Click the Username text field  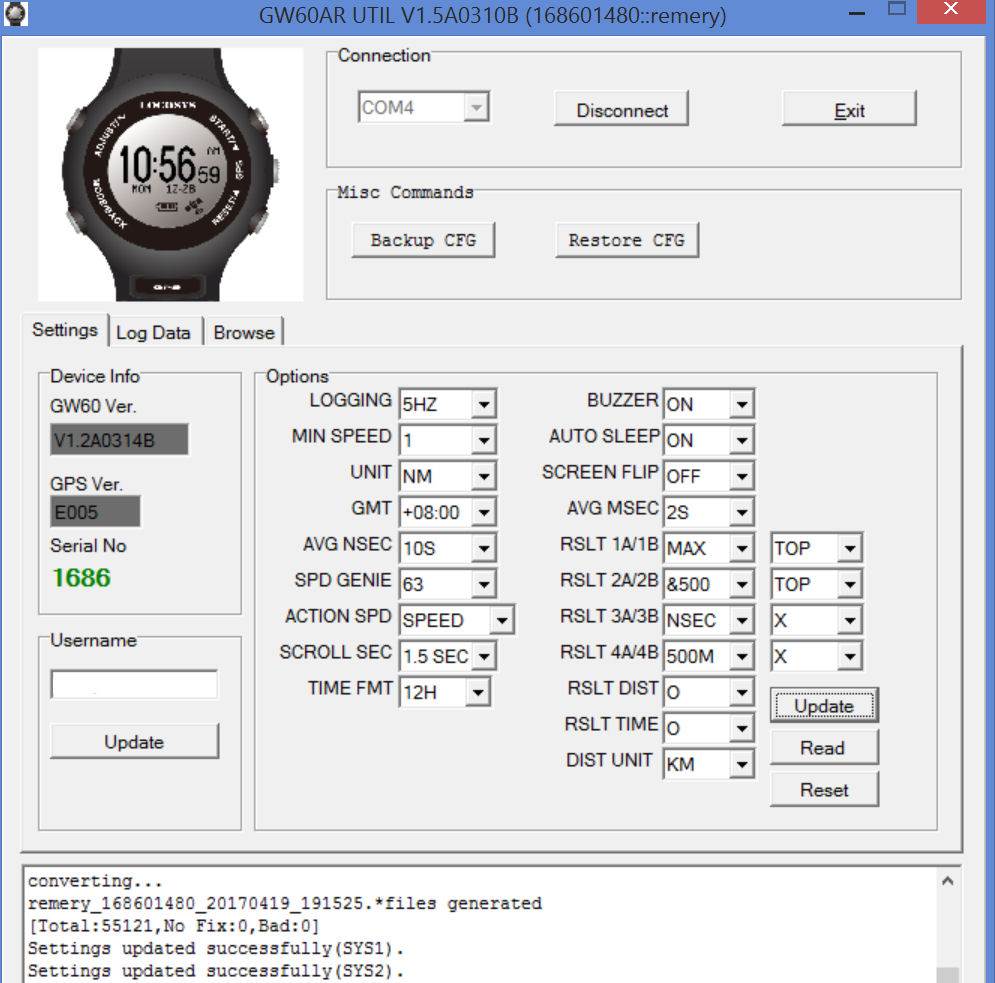(134, 685)
